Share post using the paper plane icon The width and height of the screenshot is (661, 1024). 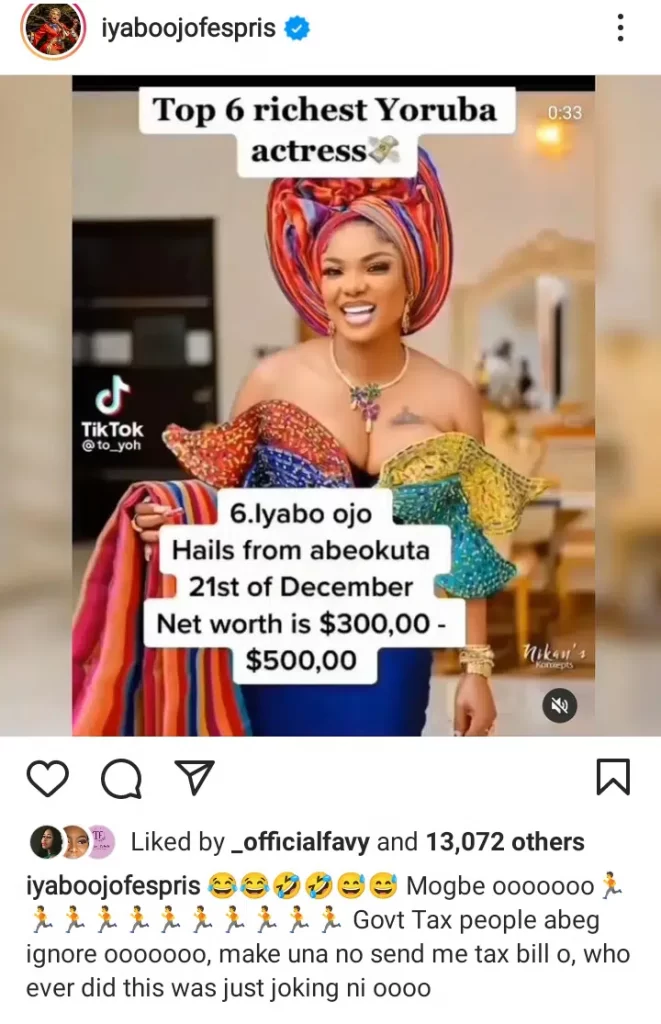[x=195, y=777]
